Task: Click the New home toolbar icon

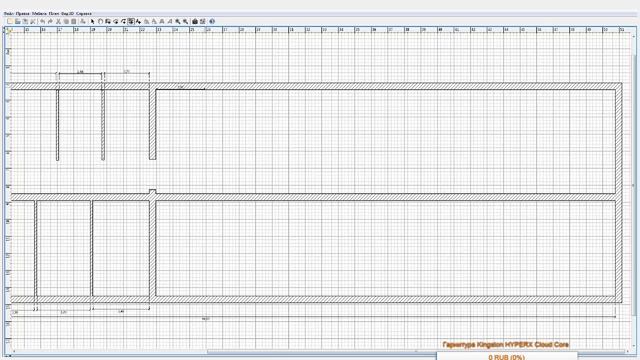Action: click(x=10, y=21)
